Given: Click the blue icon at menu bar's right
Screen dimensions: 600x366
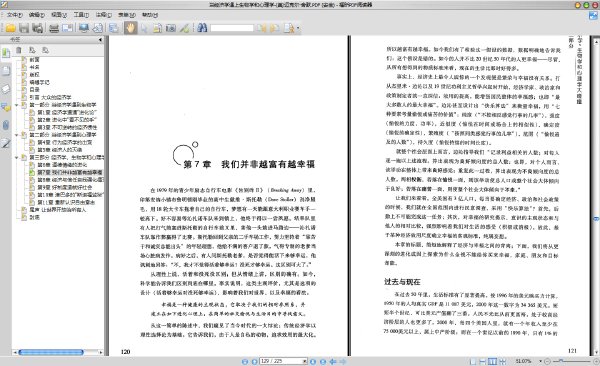Looking at the screenshot, I should coord(593,15).
